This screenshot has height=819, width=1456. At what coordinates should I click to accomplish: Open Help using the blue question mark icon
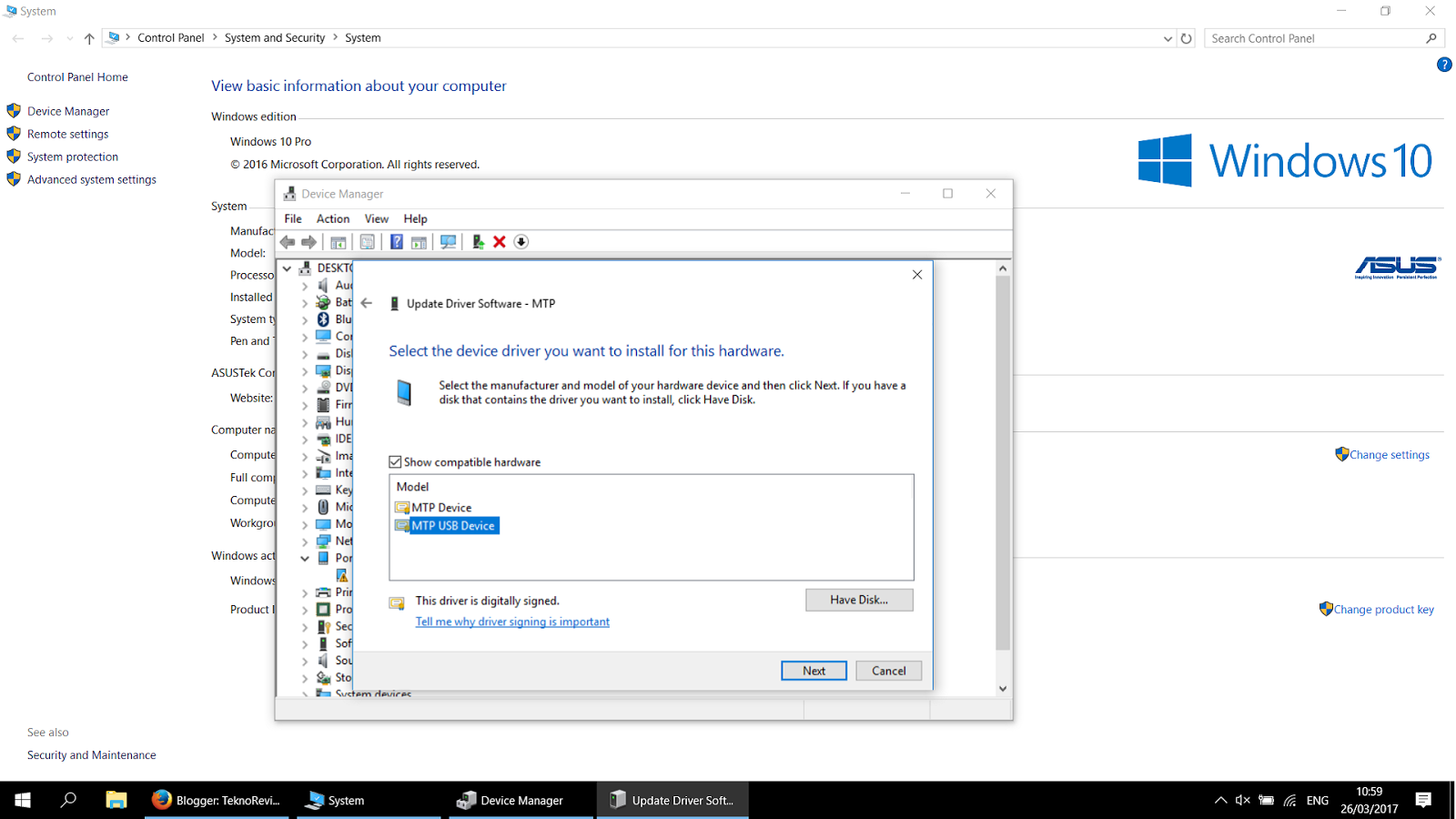396,241
